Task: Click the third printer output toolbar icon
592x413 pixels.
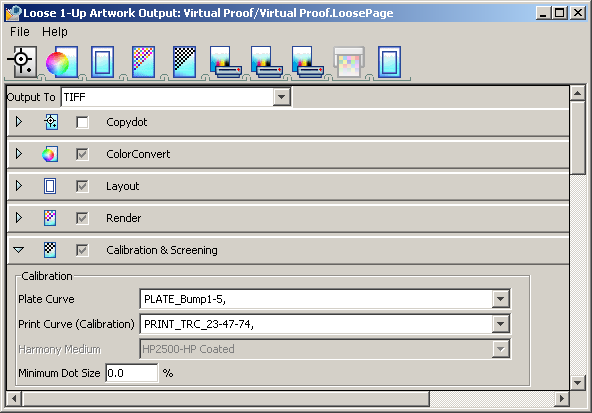Action: click(307, 62)
